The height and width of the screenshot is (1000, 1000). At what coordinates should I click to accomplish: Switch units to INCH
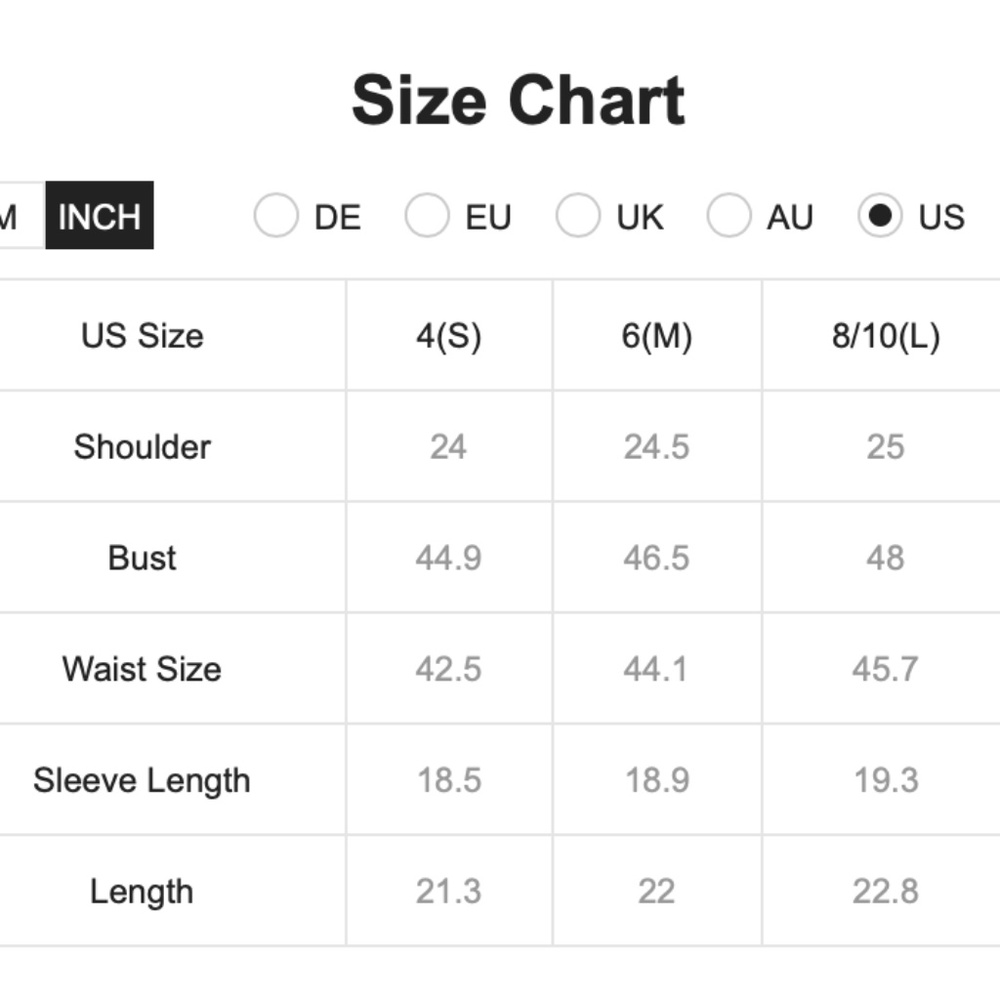99,216
